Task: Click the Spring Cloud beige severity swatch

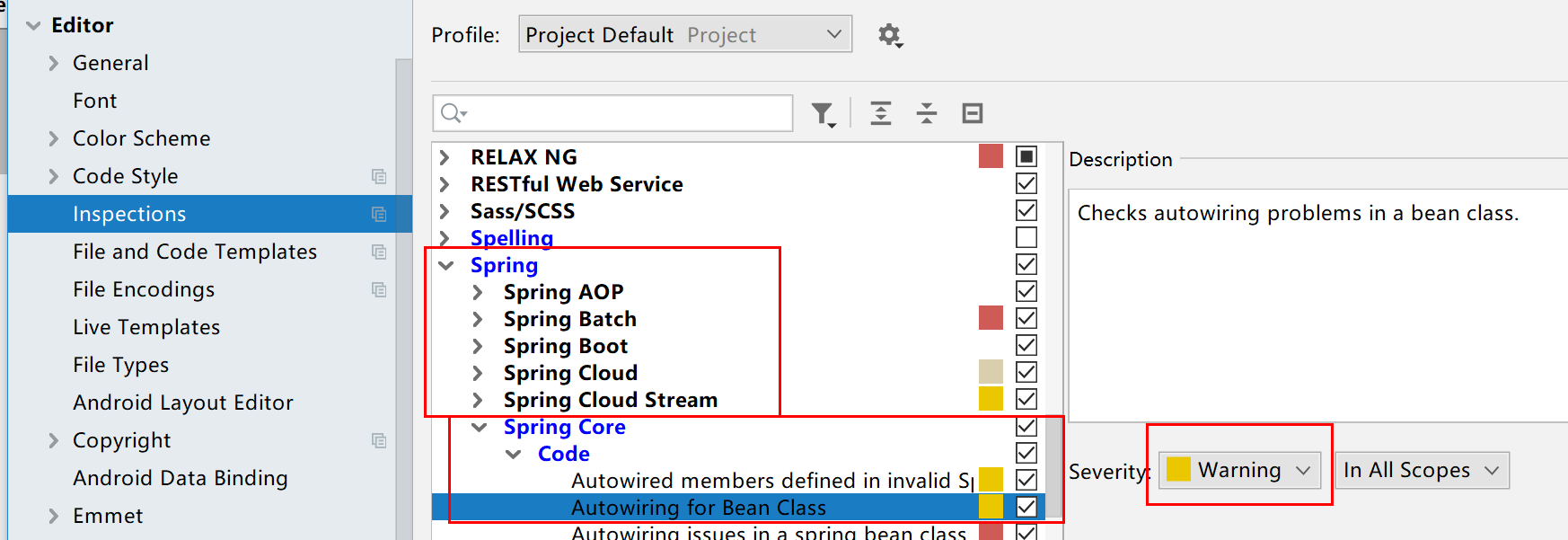Action: [991, 372]
